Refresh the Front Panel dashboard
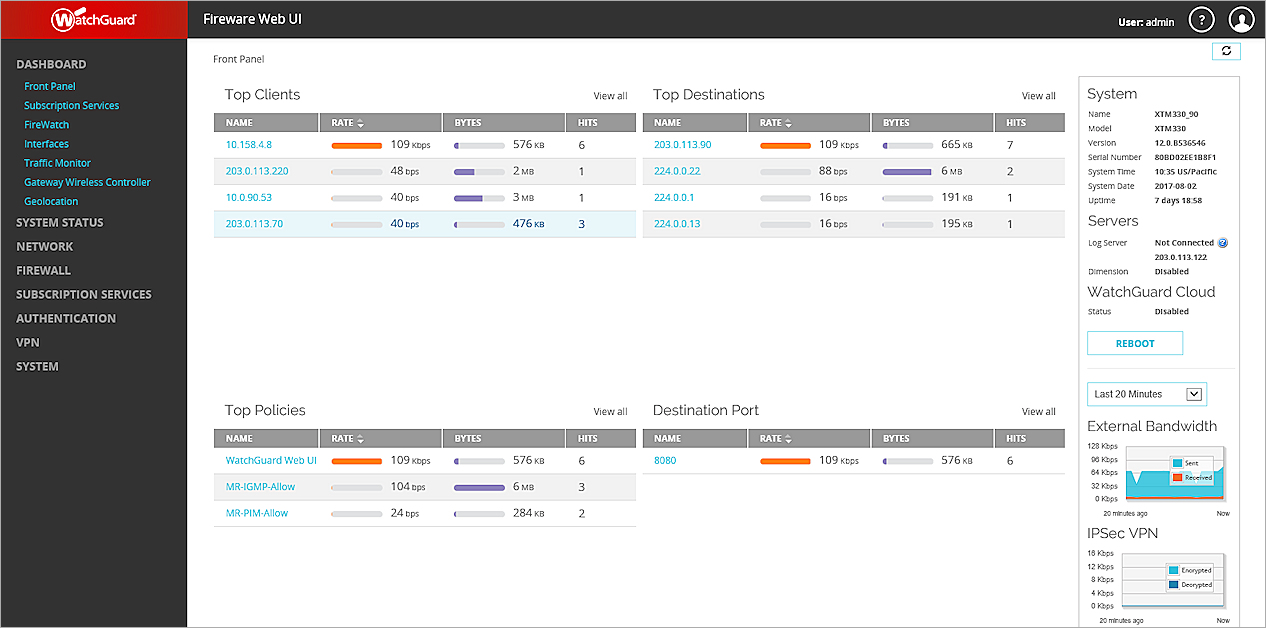The width and height of the screenshot is (1266, 628). 1226,51
